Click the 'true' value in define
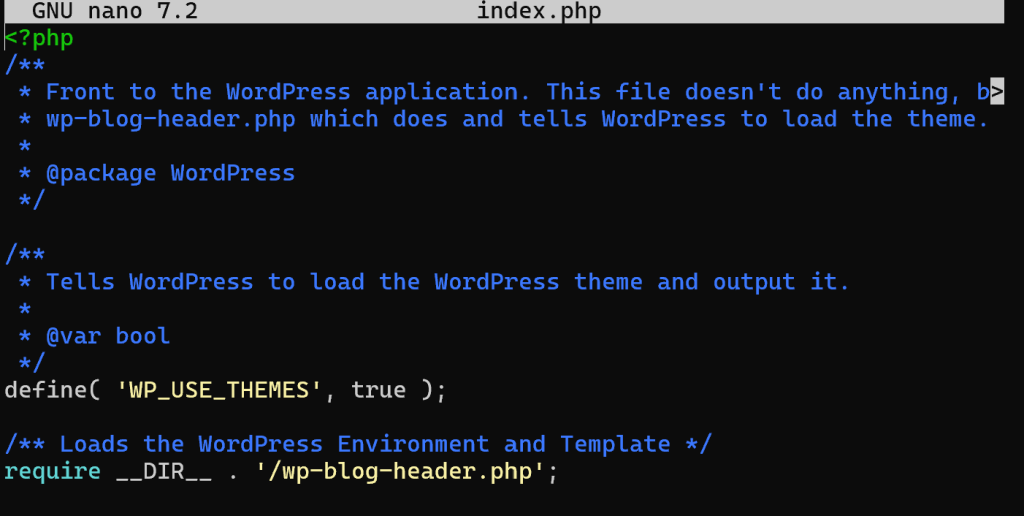Viewport: 1024px width, 516px height. tap(379, 390)
